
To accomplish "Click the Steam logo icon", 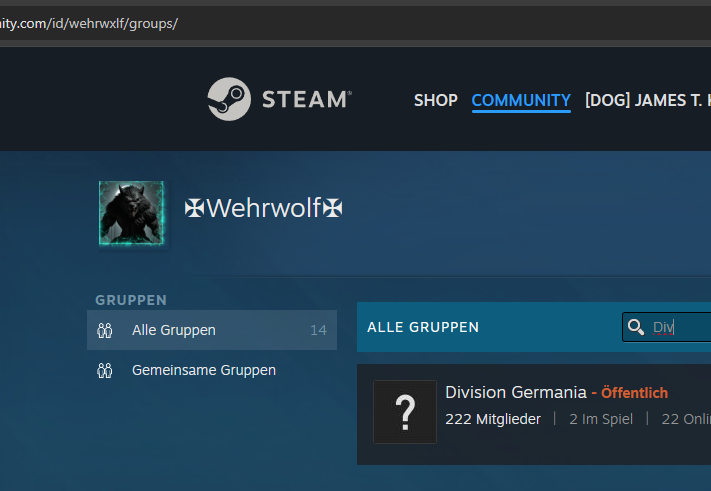I will 229,100.
